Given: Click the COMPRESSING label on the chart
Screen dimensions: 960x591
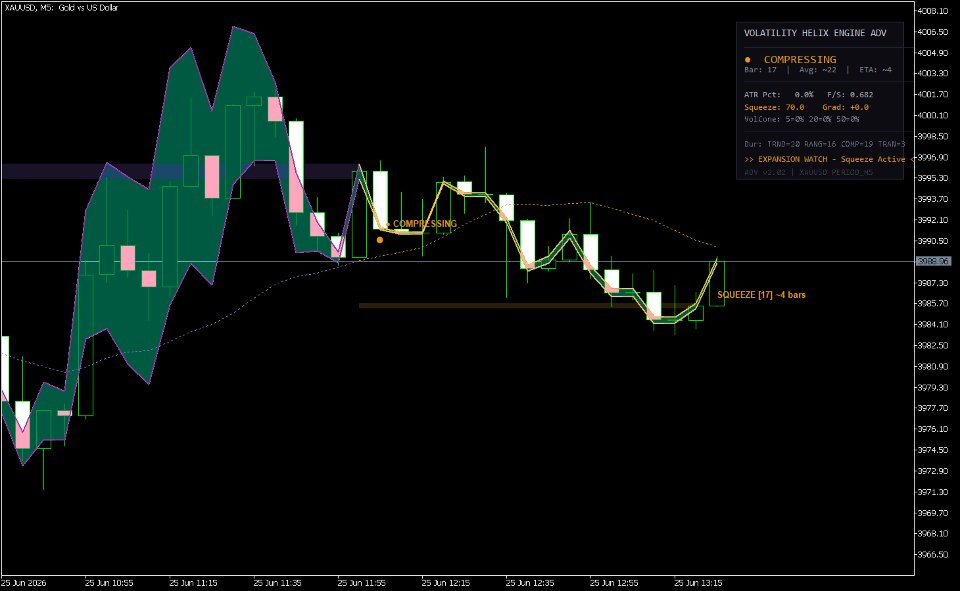Looking at the screenshot, I should (x=425, y=224).
